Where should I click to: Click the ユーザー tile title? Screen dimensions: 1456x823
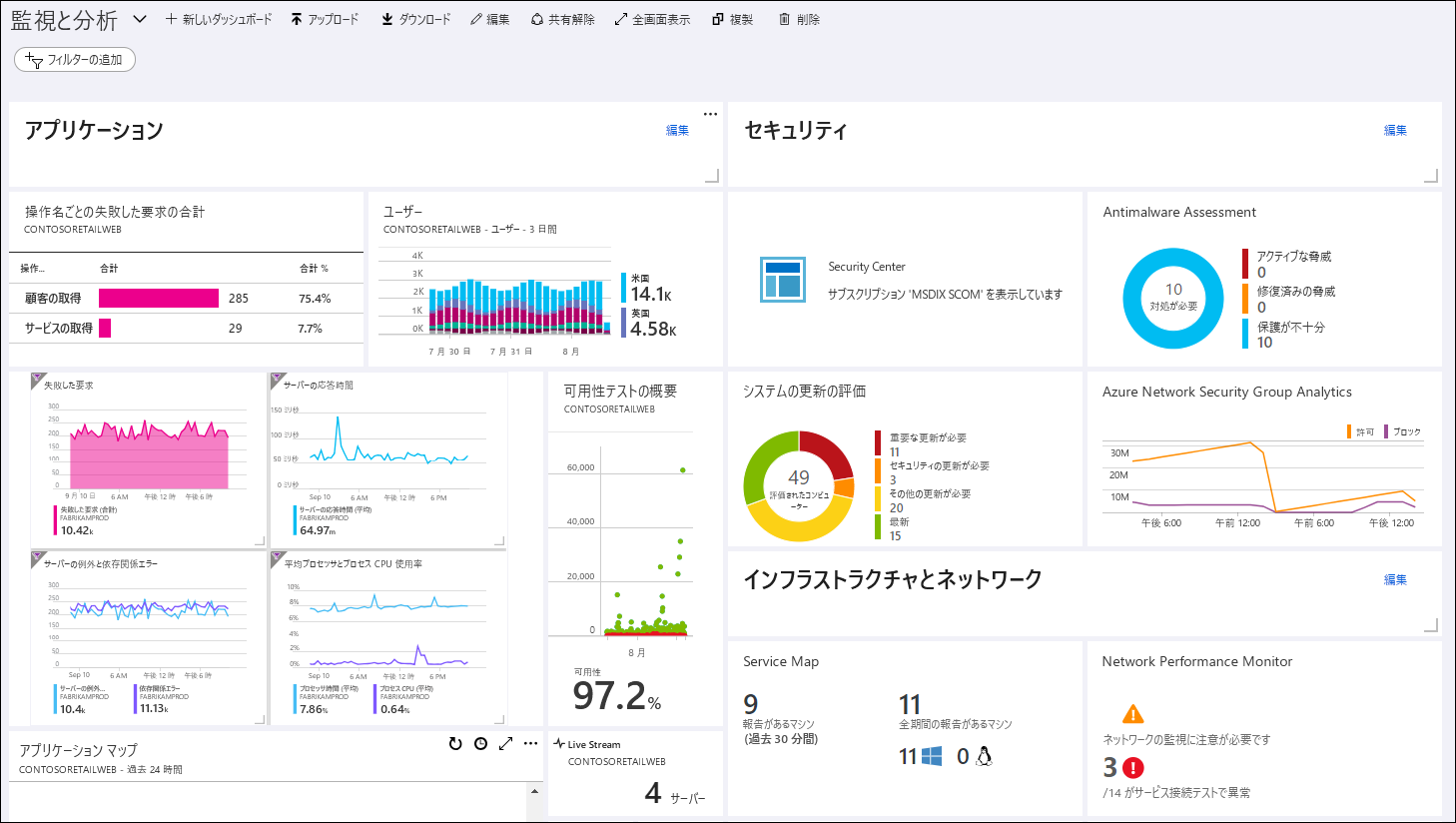pyautogui.click(x=403, y=212)
